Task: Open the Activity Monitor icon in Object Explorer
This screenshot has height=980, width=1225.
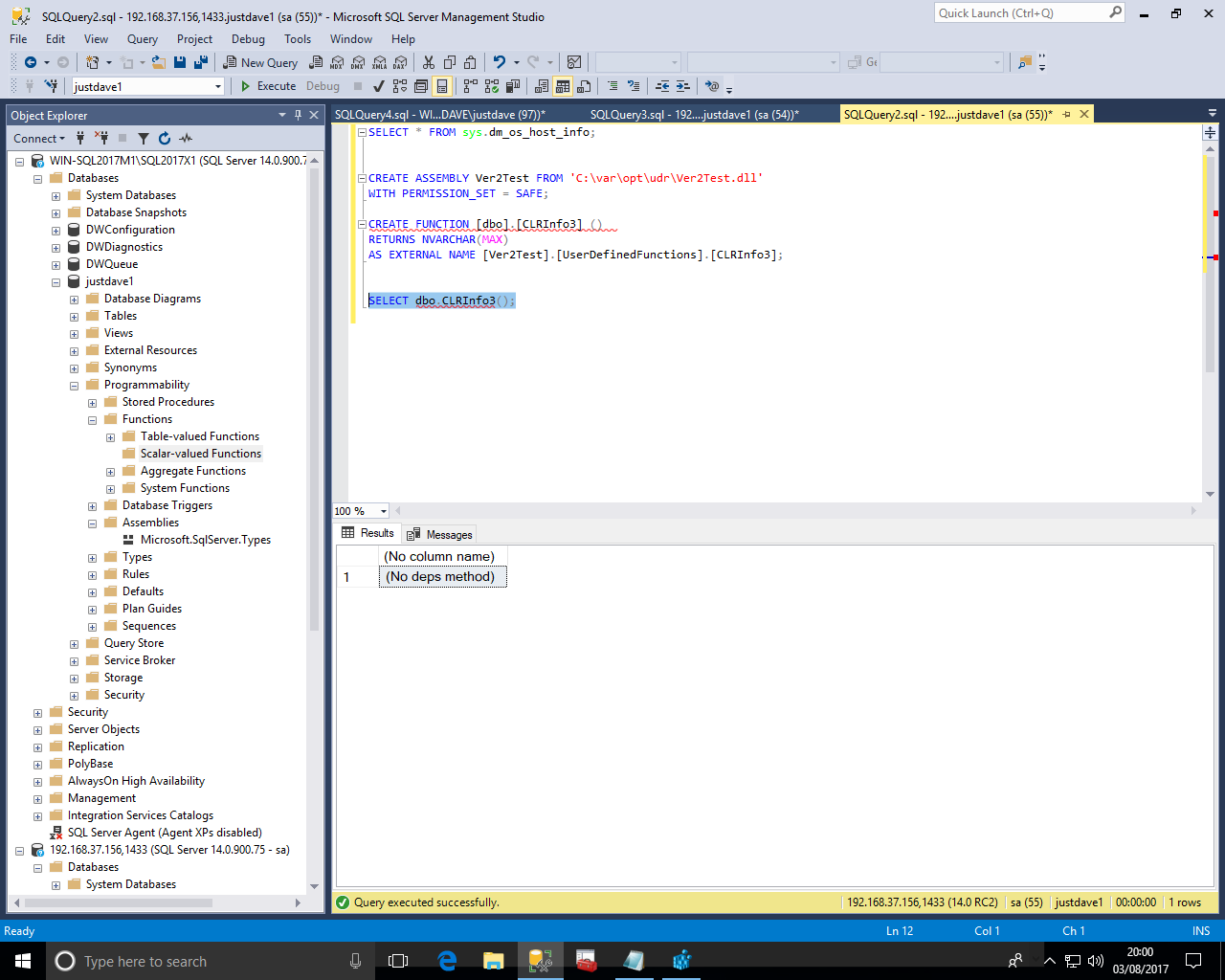Action: [x=186, y=139]
